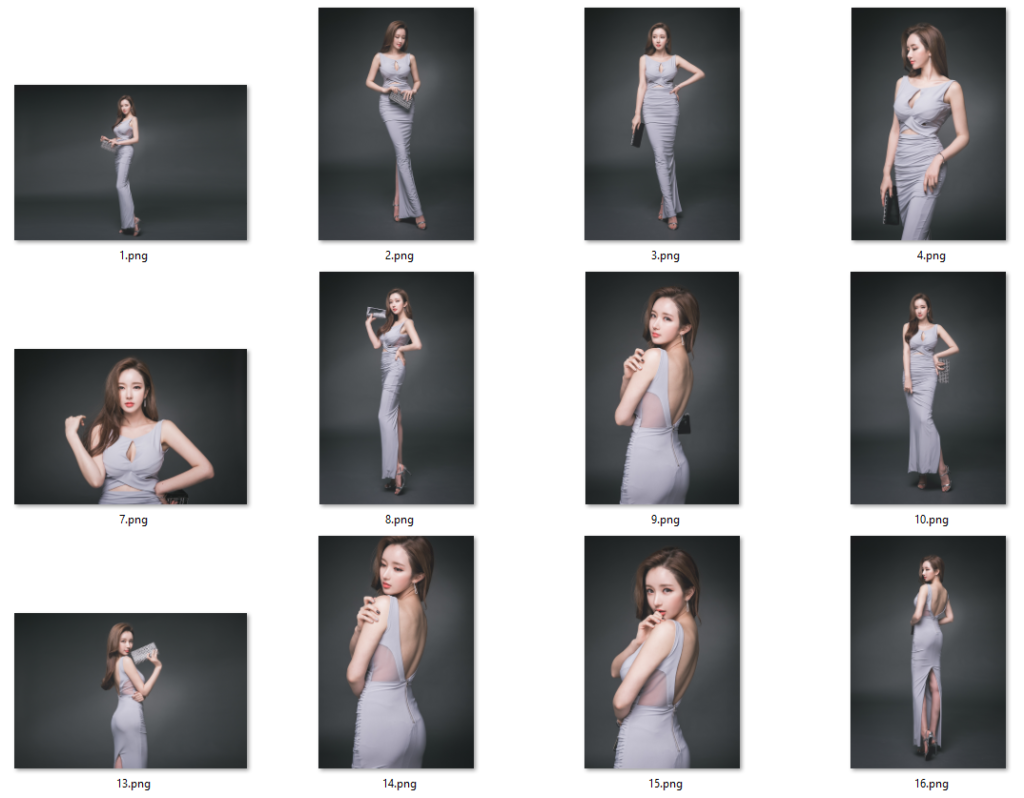Click the file name label "1.png"
The image size is (1024, 798).
[133, 256]
